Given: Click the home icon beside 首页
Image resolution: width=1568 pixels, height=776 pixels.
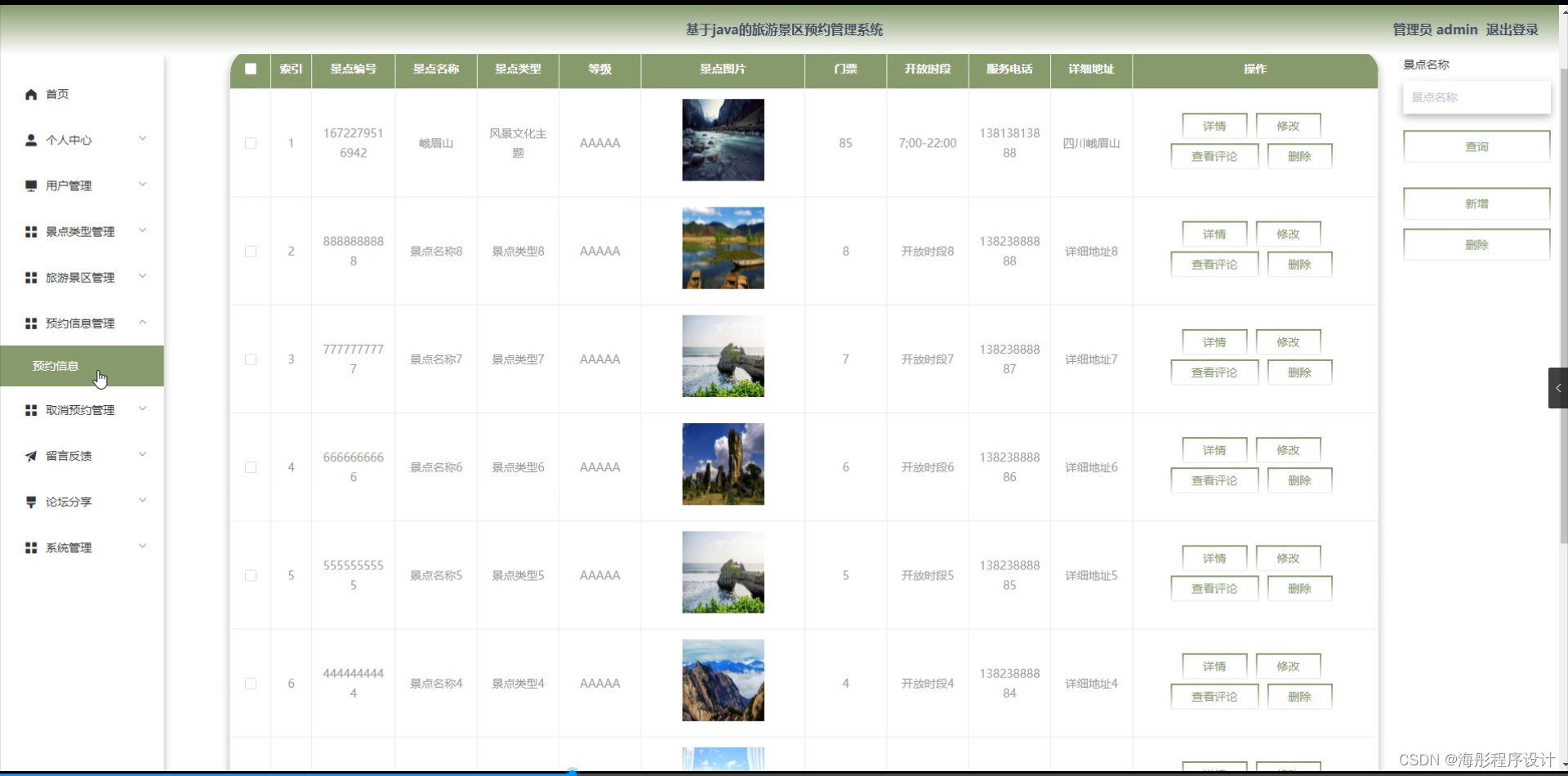Looking at the screenshot, I should (x=31, y=95).
